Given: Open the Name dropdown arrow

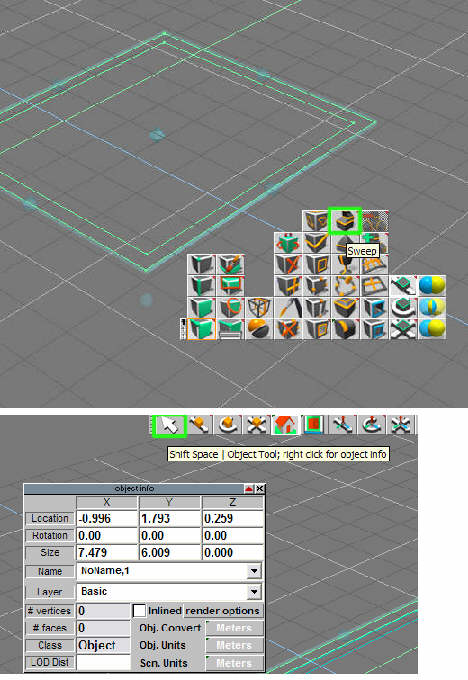Looking at the screenshot, I should coord(254,571).
